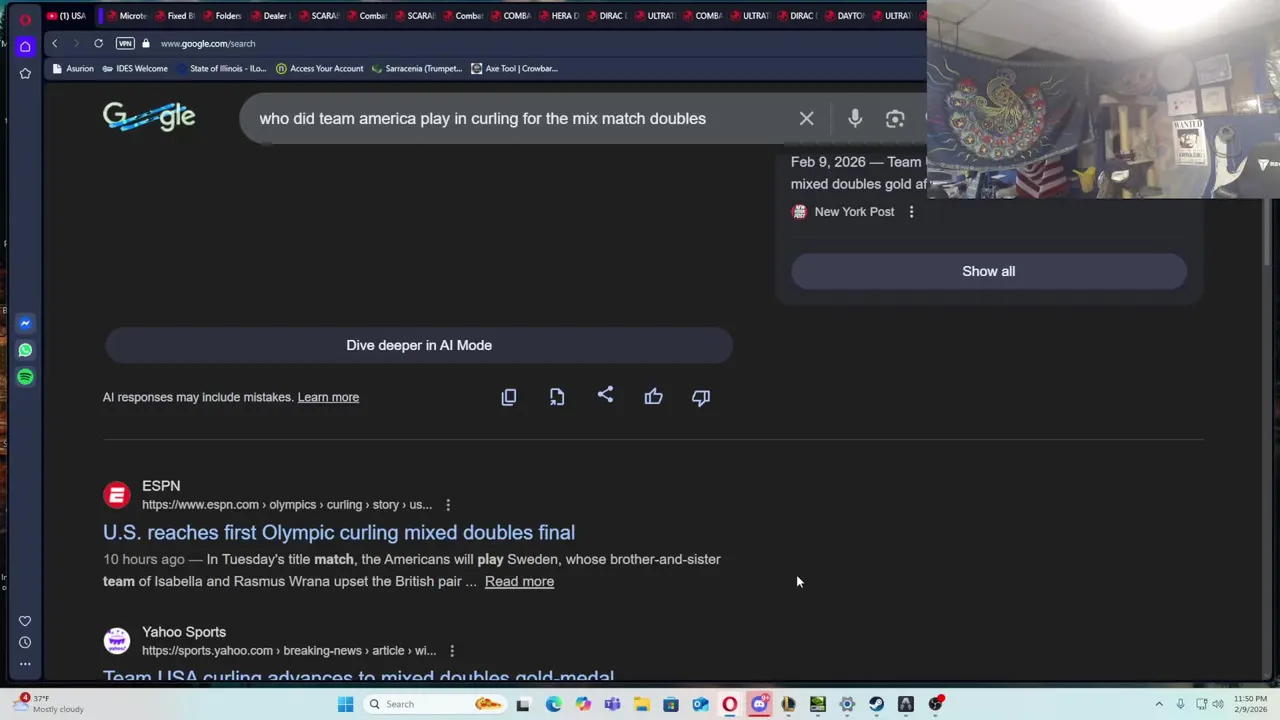Copy the AI response text
This screenshot has height=720, width=1280.
tap(509, 397)
